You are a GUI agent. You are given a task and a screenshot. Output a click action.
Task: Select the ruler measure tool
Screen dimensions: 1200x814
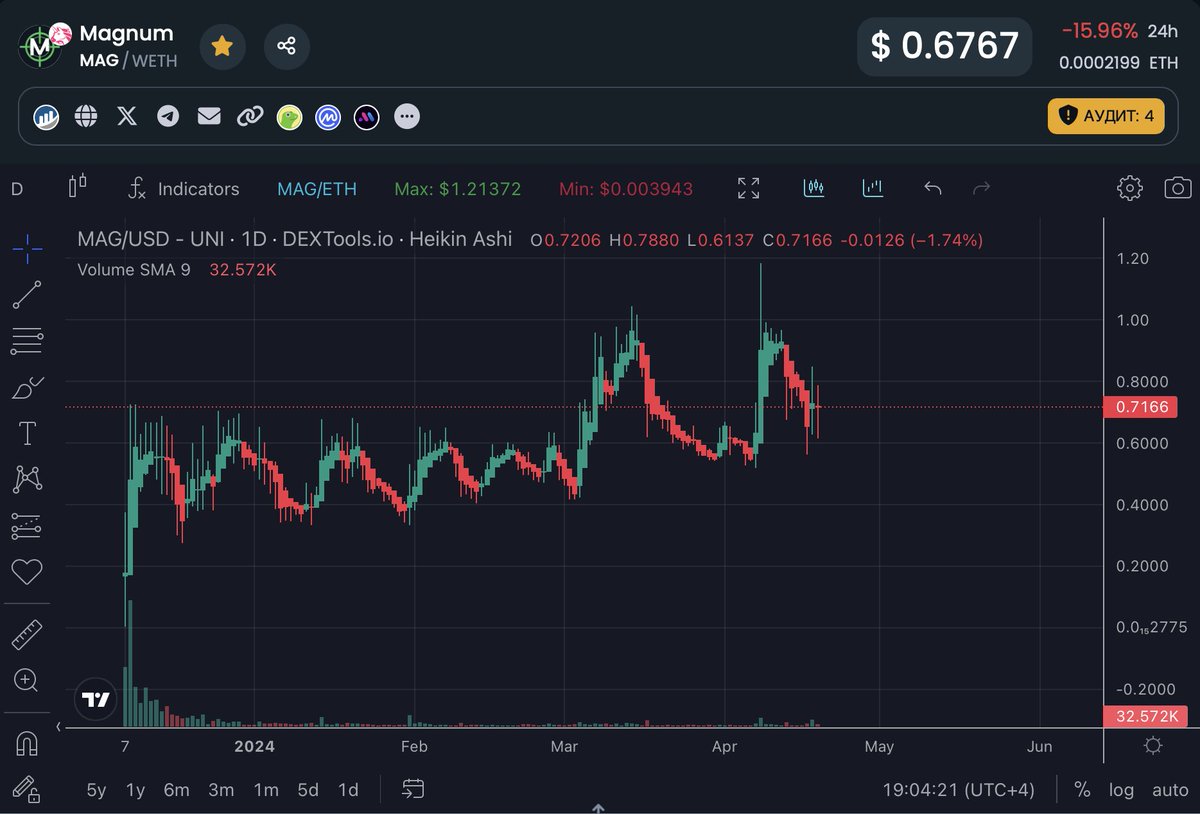tap(27, 635)
